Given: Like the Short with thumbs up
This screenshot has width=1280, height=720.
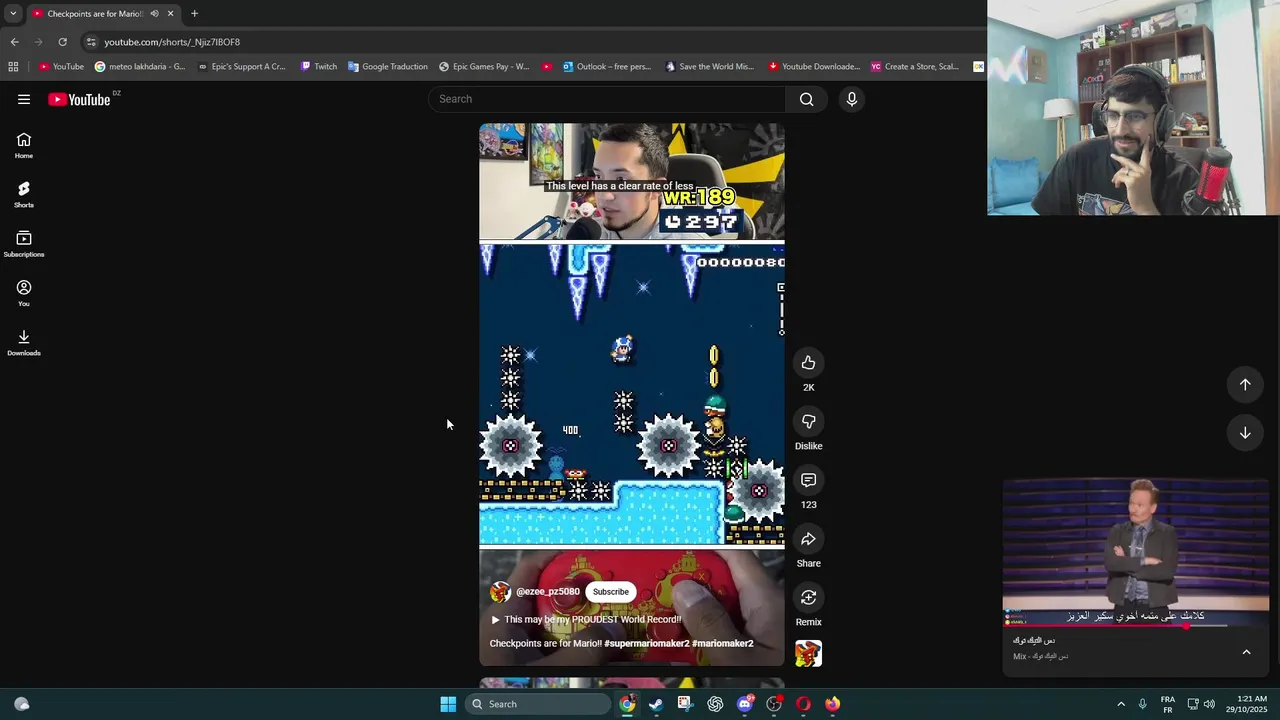Looking at the screenshot, I should pyautogui.click(x=808, y=363).
